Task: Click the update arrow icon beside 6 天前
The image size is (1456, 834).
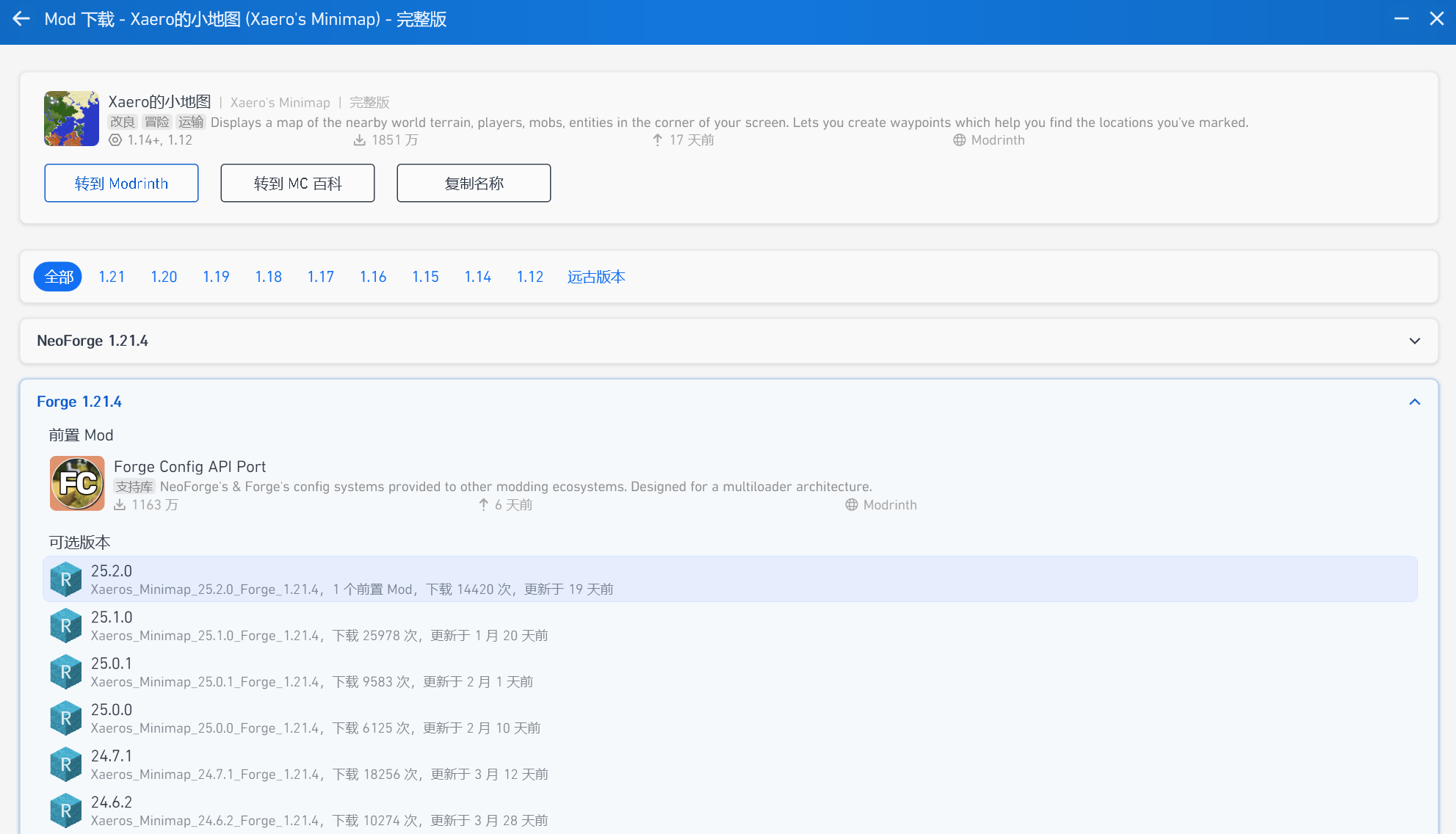Action: pyautogui.click(x=484, y=505)
